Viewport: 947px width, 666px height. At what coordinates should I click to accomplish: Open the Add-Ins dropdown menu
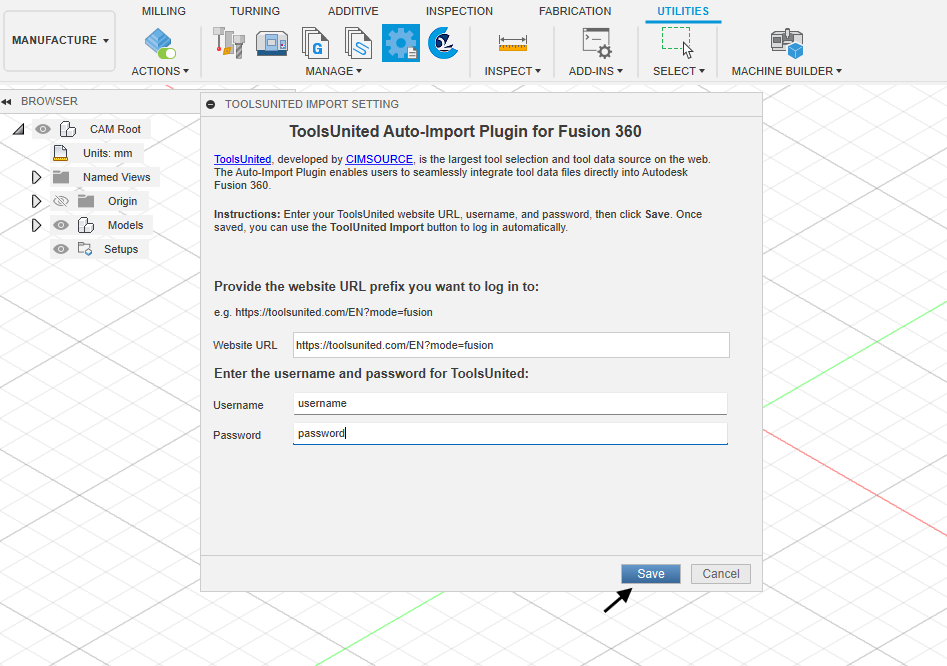click(595, 71)
